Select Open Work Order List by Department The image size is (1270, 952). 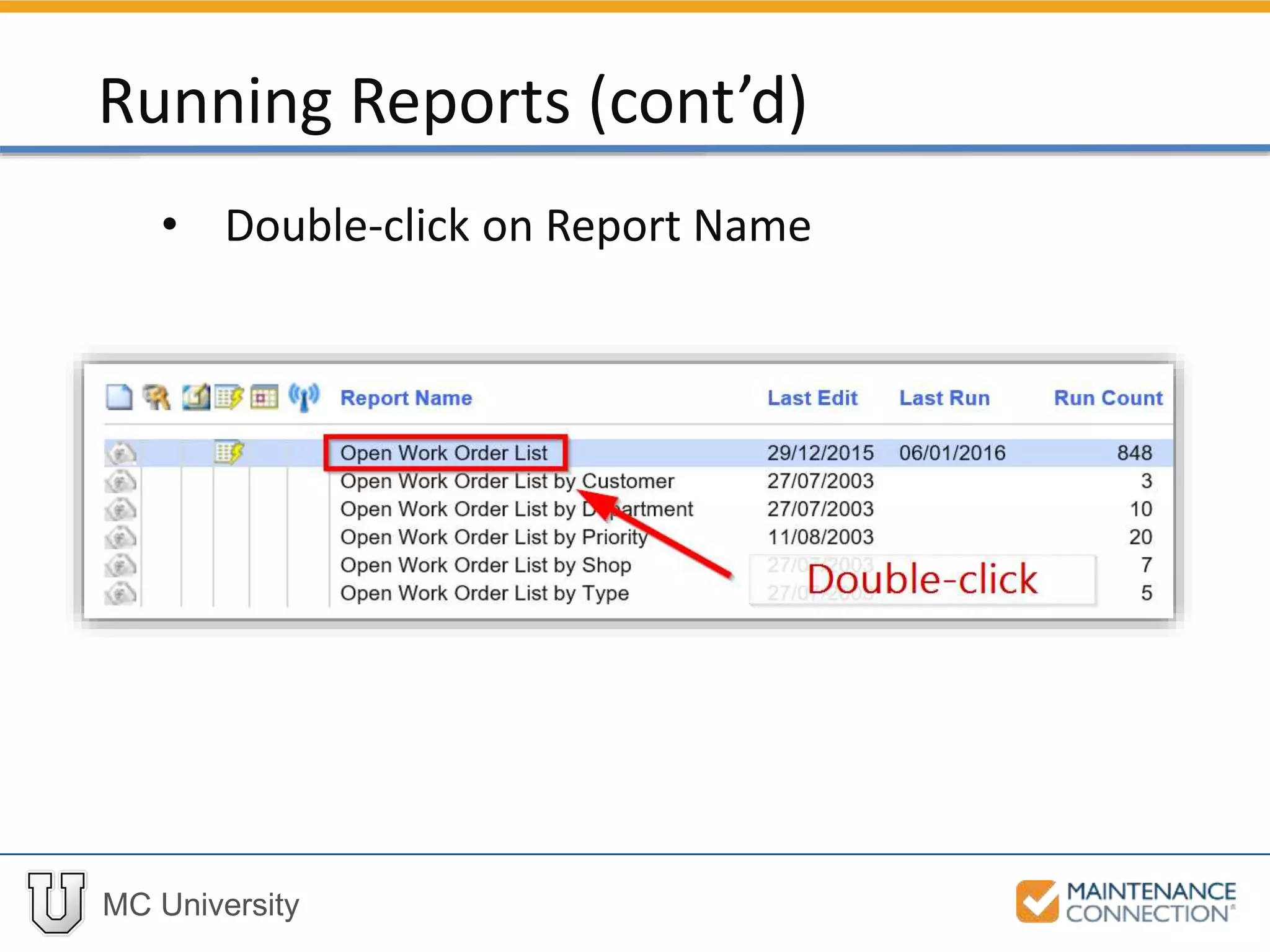(517, 509)
